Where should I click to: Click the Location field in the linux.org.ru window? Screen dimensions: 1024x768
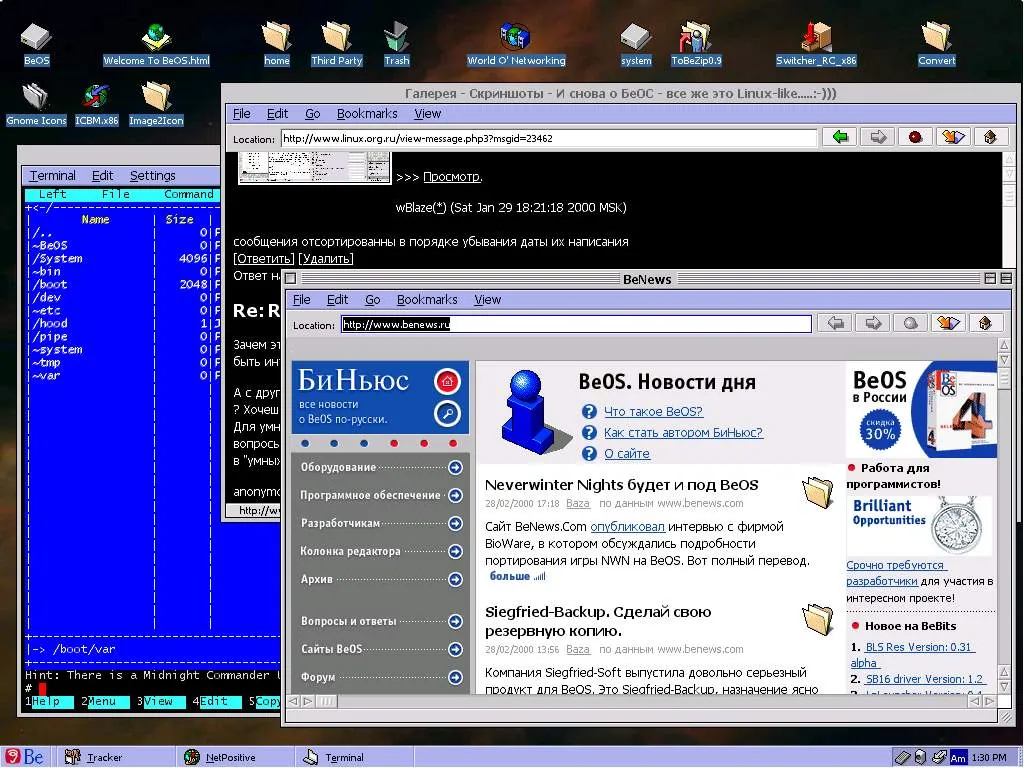pos(549,138)
